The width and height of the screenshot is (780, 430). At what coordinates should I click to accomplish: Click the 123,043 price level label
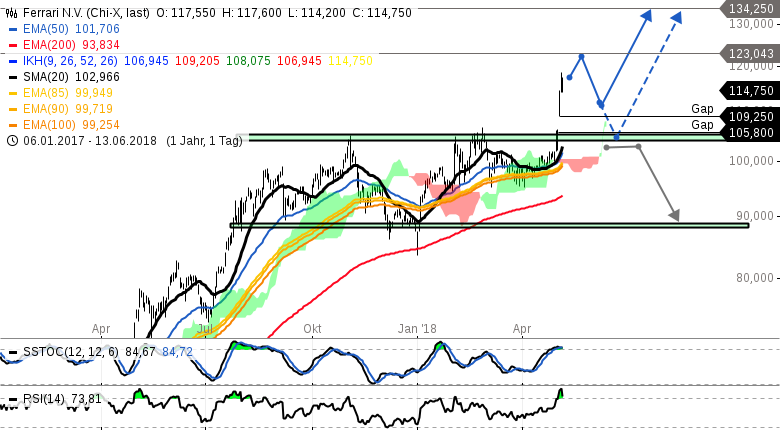751,53
